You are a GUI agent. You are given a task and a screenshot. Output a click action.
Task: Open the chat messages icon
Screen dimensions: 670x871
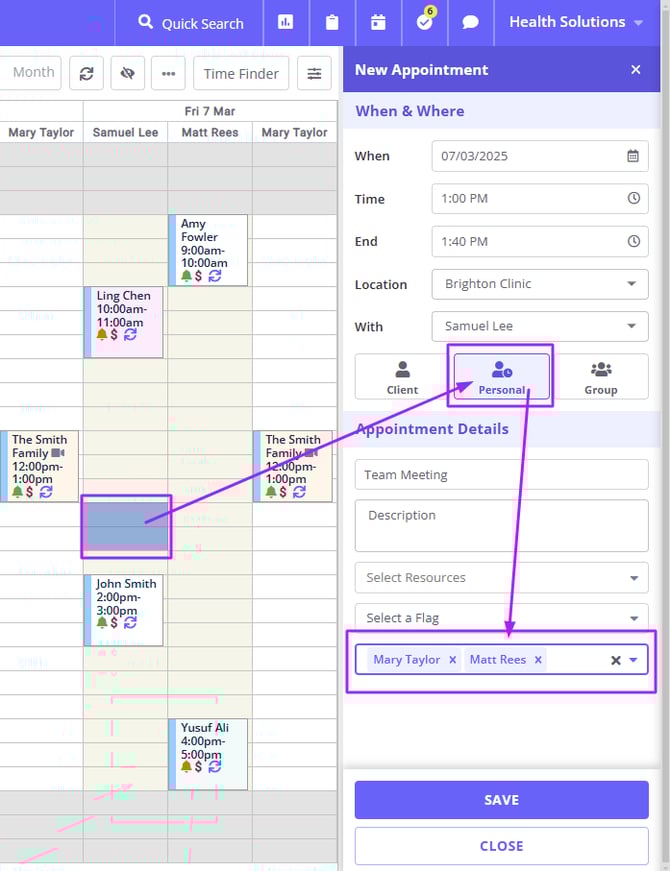coord(470,22)
